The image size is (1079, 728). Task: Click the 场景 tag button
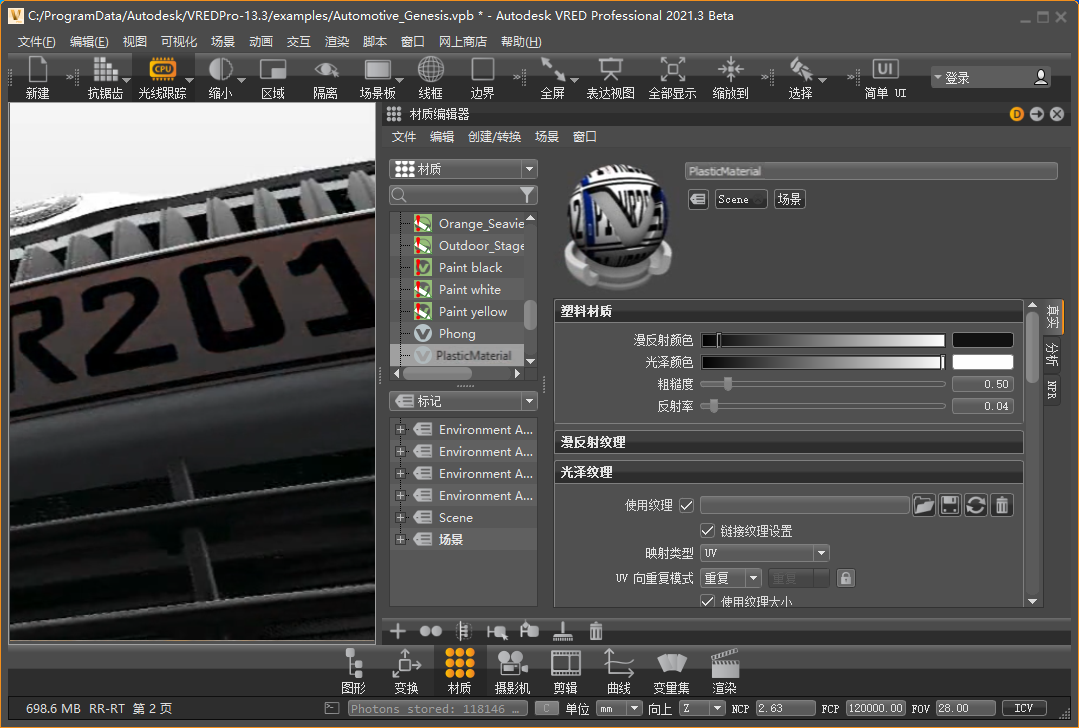click(x=789, y=199)
